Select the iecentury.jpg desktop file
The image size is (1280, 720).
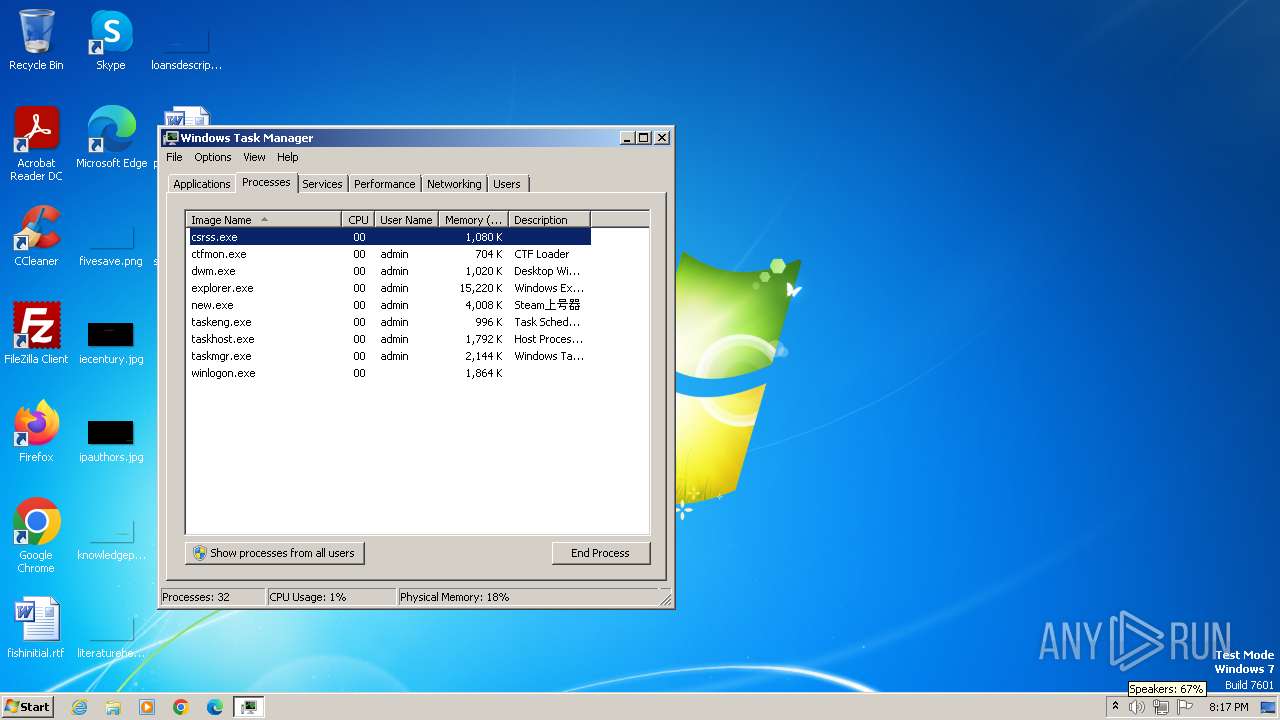[111, 341]
